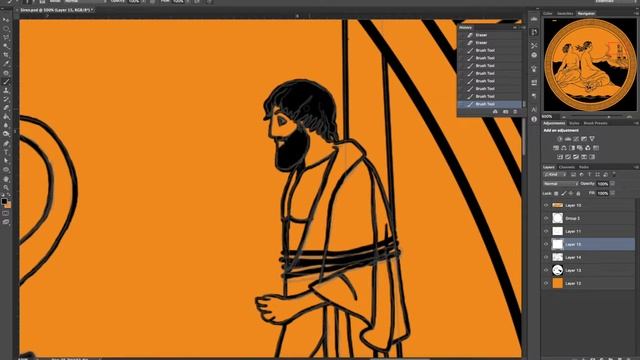Hide the Layer 13 layer
Image resolution: width=640 pixels, height=360 pixels.
[x=546, y=270]
